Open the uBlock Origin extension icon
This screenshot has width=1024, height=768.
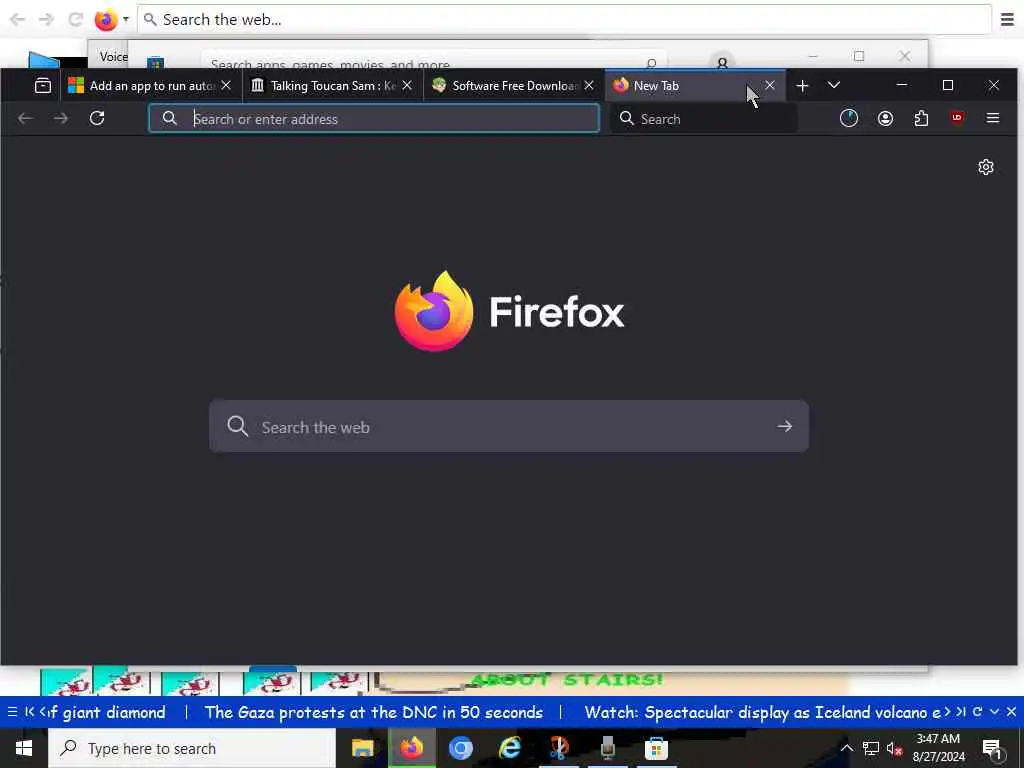point(957,118)
